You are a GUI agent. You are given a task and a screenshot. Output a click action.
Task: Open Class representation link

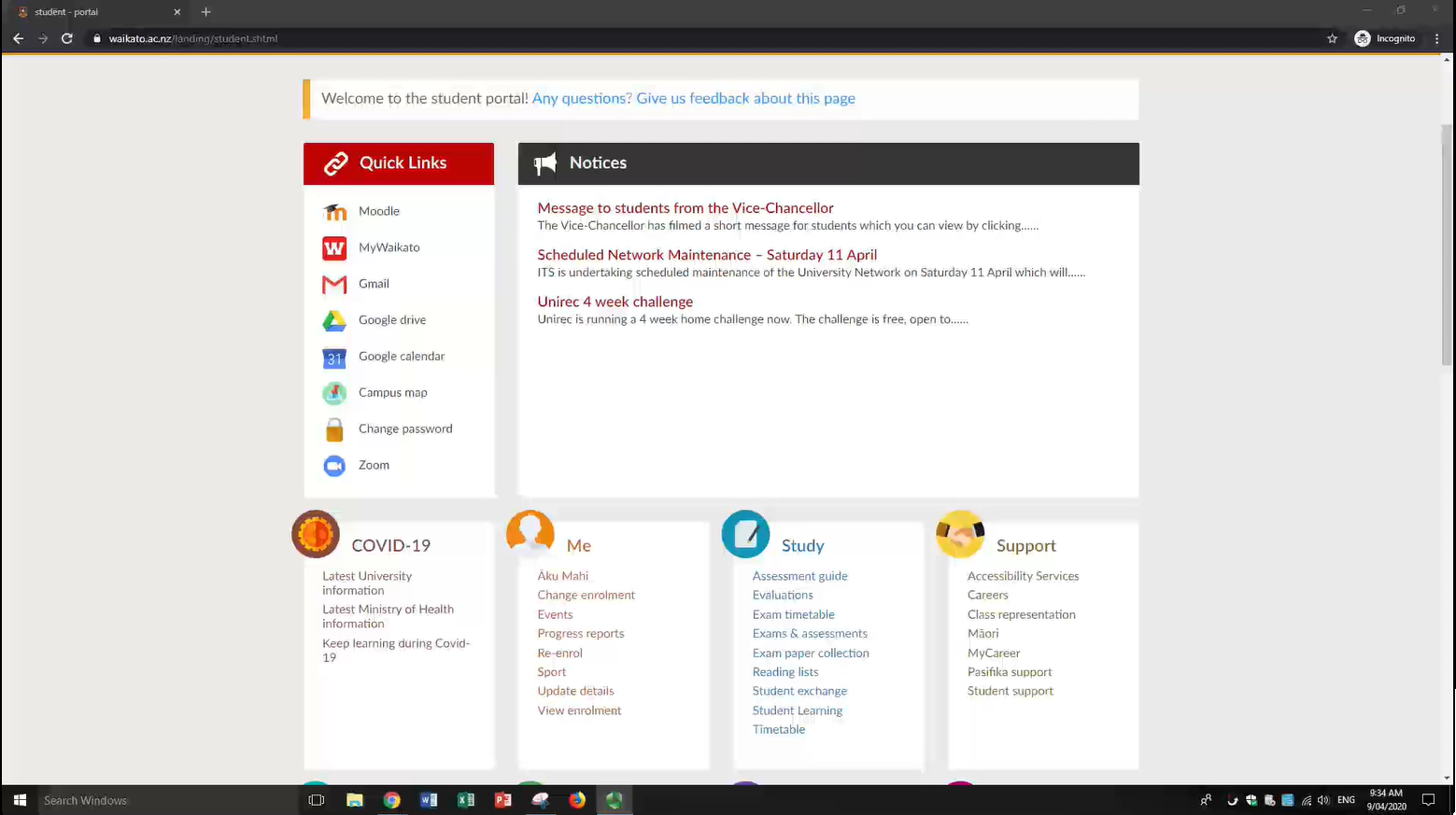1021,614
